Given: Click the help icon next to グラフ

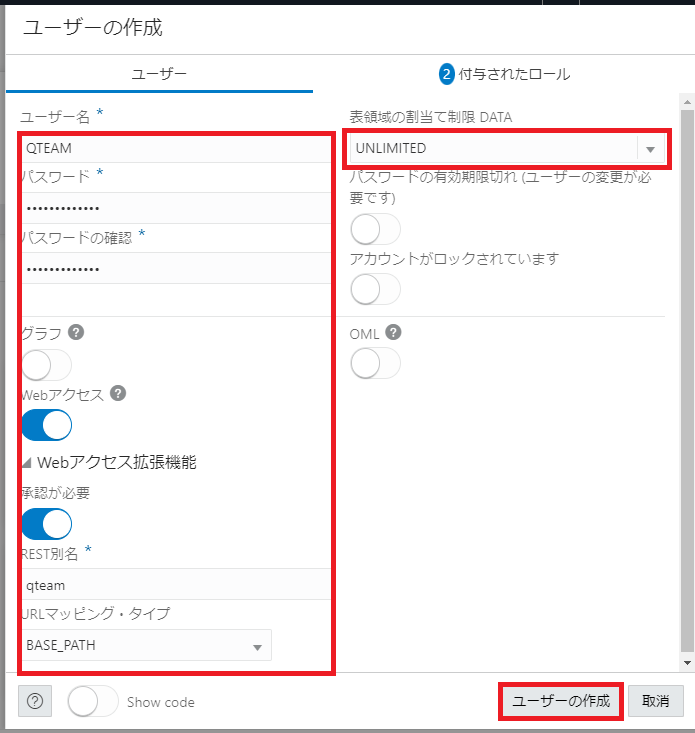Looking at the screenshot, I should coord(75,333).
